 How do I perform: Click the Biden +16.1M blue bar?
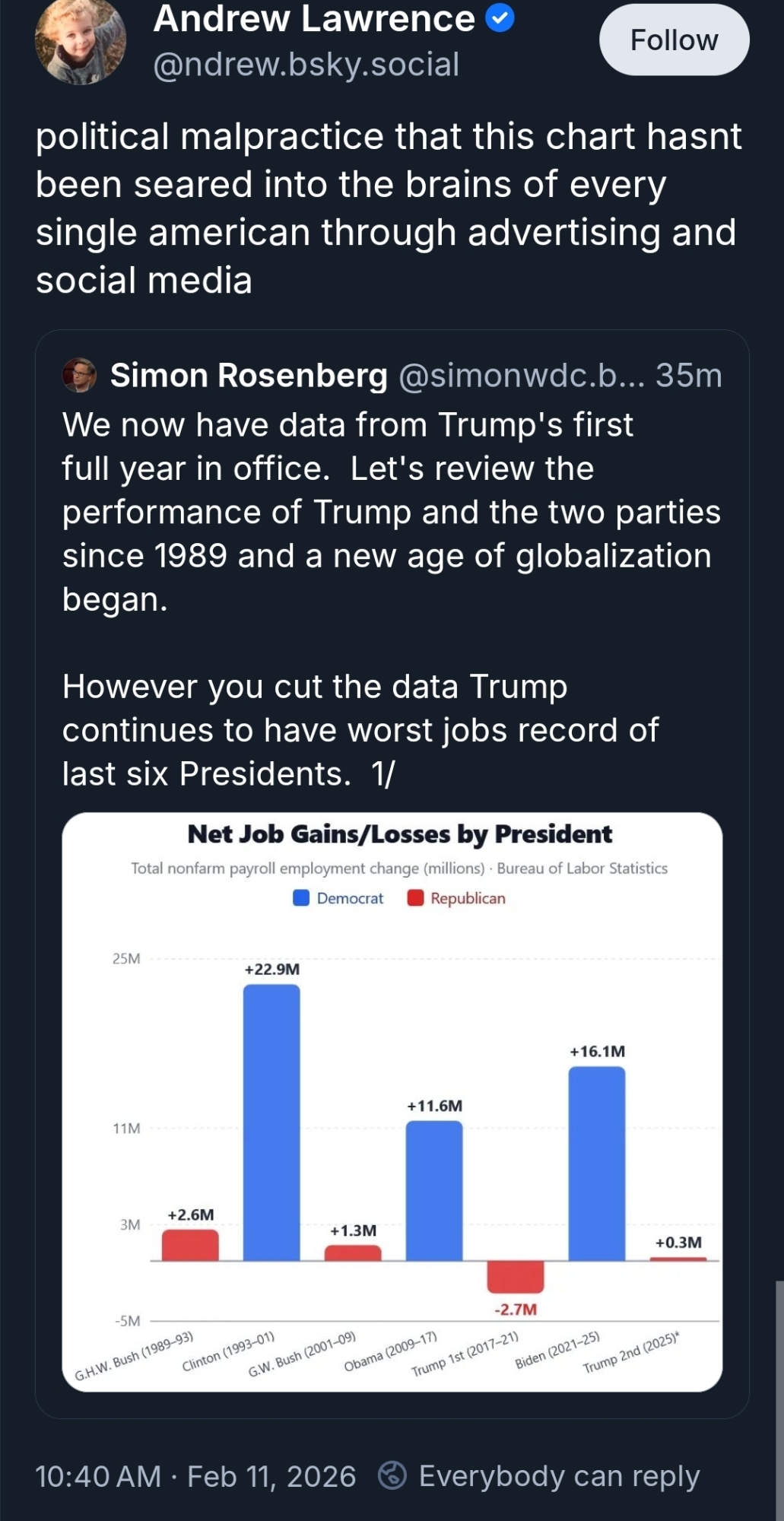click(597, 1163)
